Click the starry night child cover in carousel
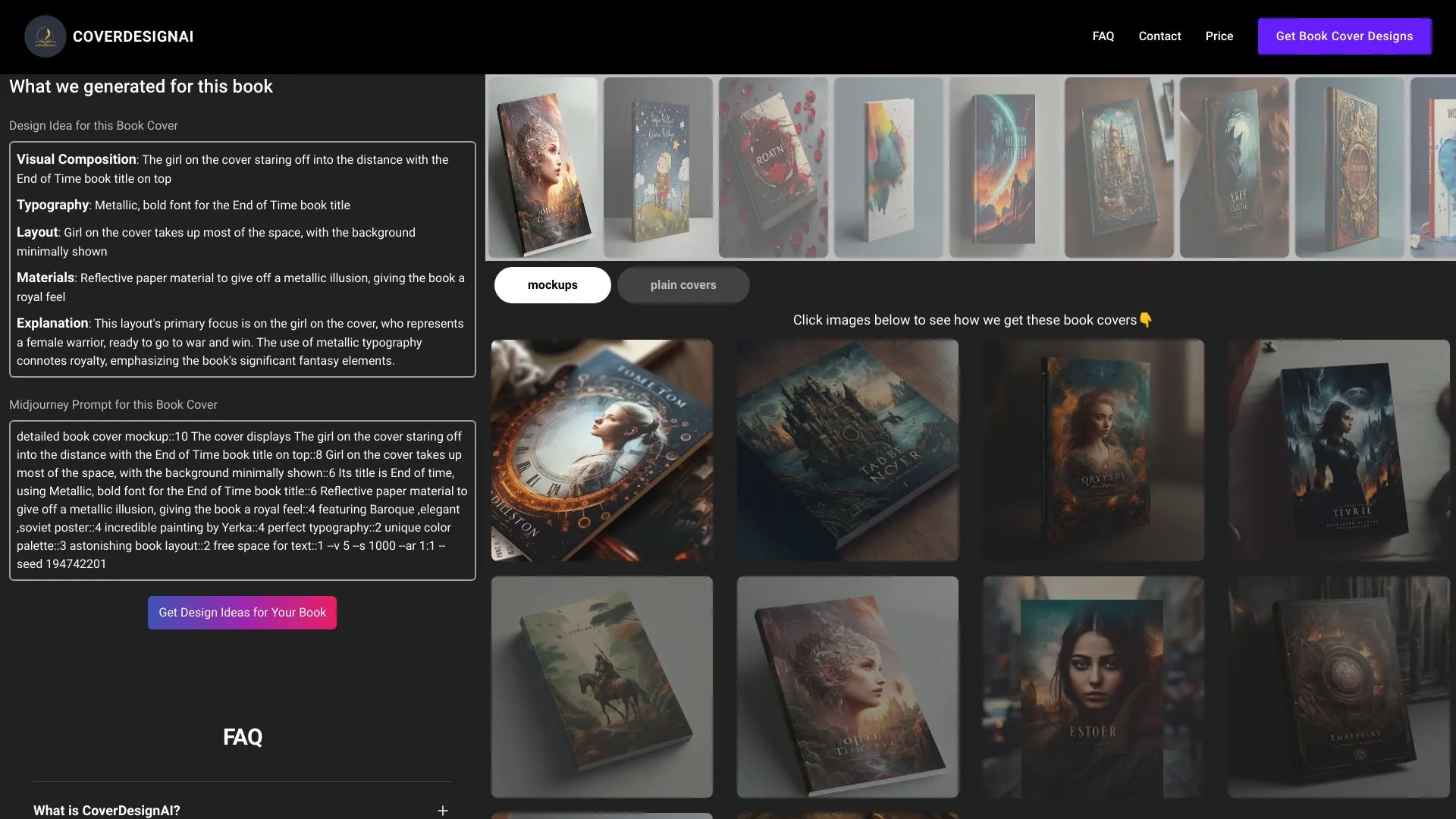The width and height of the screenshot is (1456, 819). (x=657, y=167)
